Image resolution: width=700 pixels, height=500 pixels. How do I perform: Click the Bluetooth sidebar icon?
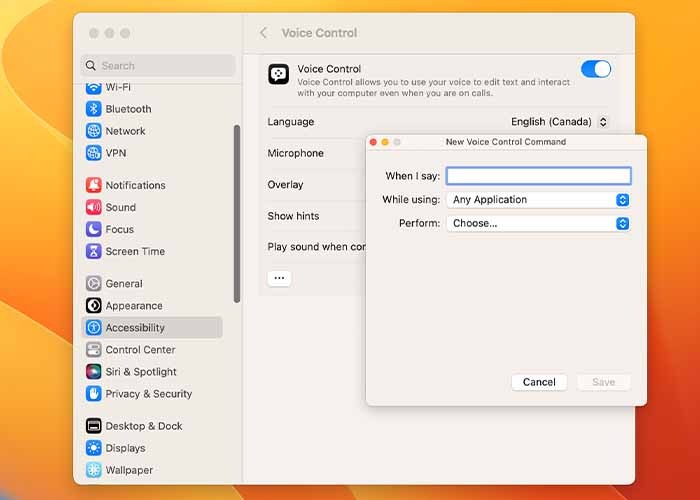click(x=93, y=108)
